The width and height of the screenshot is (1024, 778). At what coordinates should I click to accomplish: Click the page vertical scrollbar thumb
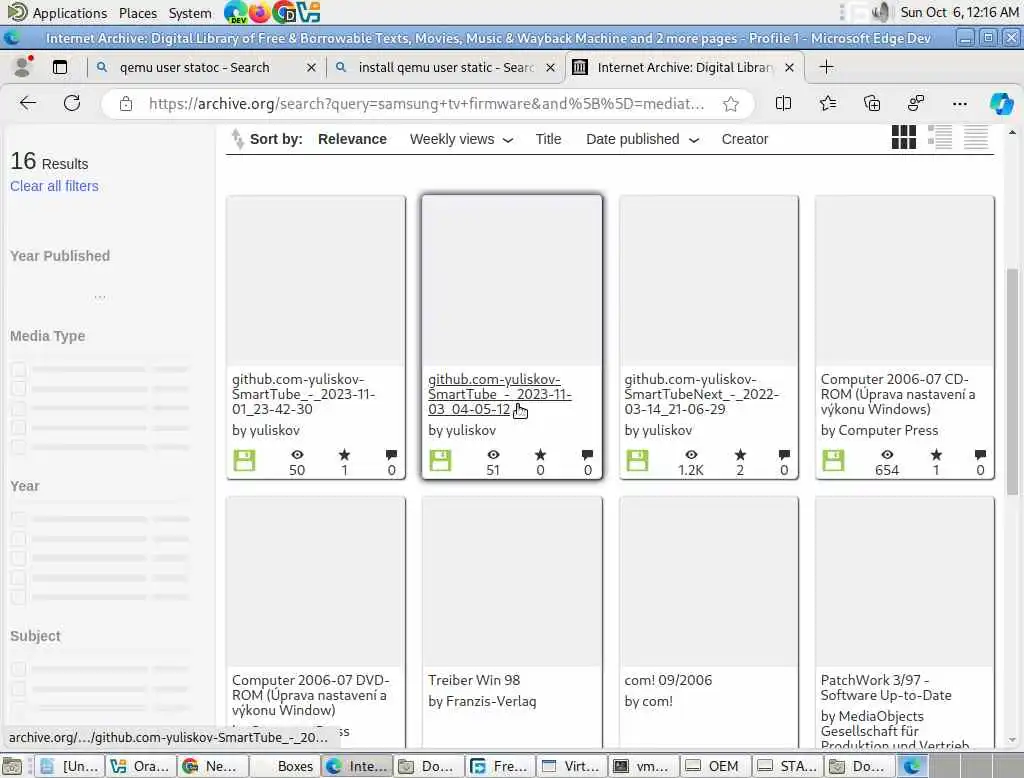pyautogui.click(x=1012, y=381)
